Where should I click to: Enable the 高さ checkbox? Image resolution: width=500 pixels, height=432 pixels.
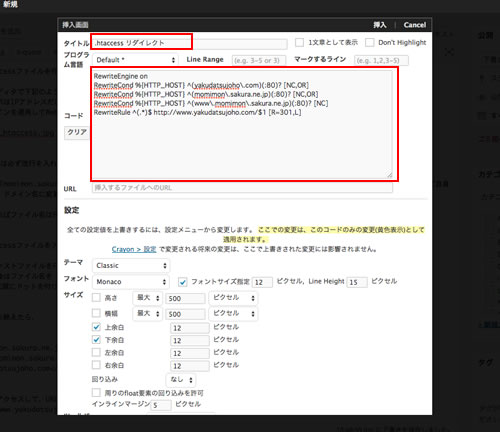click(x=96, y=297)
